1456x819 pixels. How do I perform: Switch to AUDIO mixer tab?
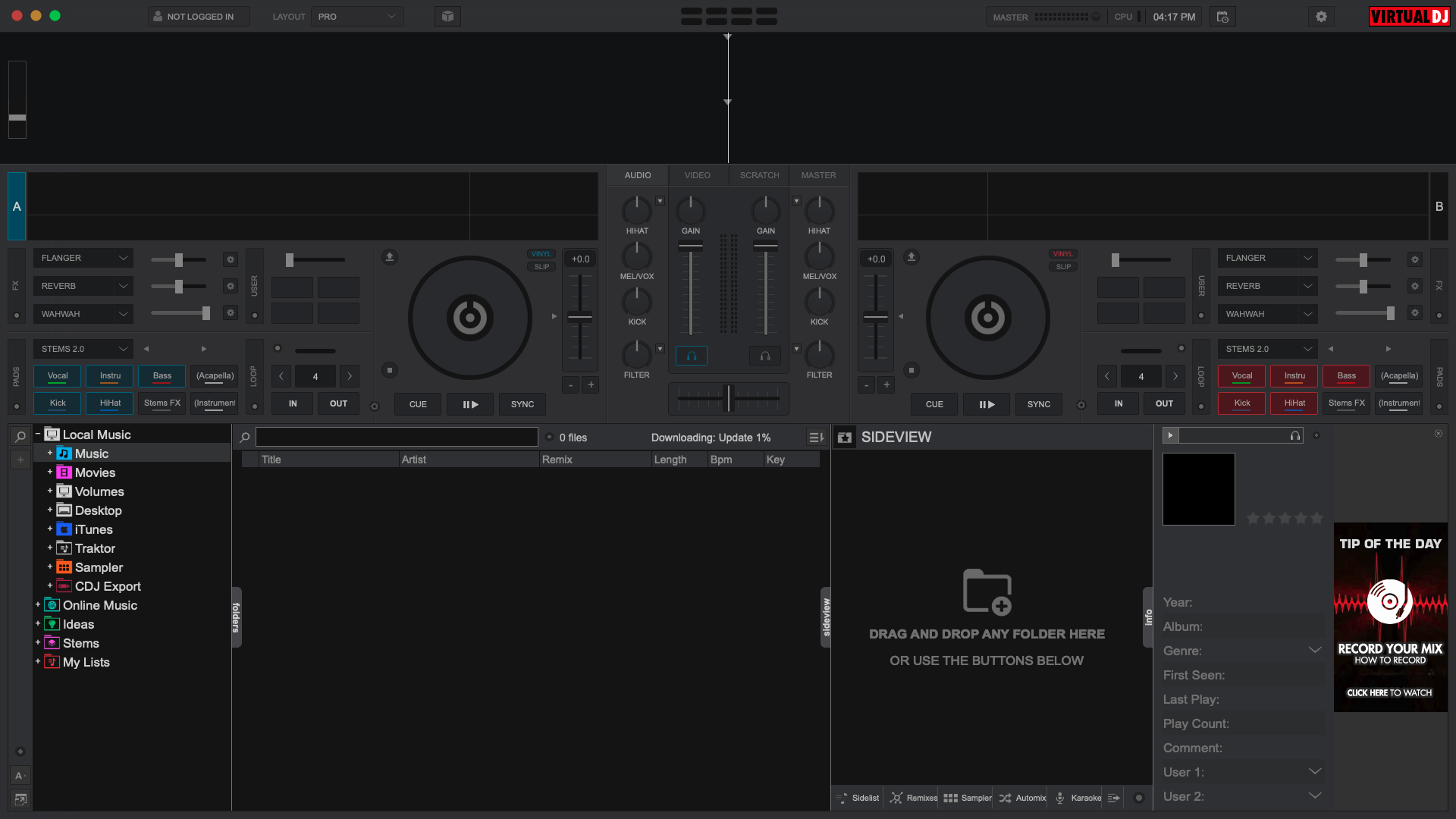coord(638,176)
